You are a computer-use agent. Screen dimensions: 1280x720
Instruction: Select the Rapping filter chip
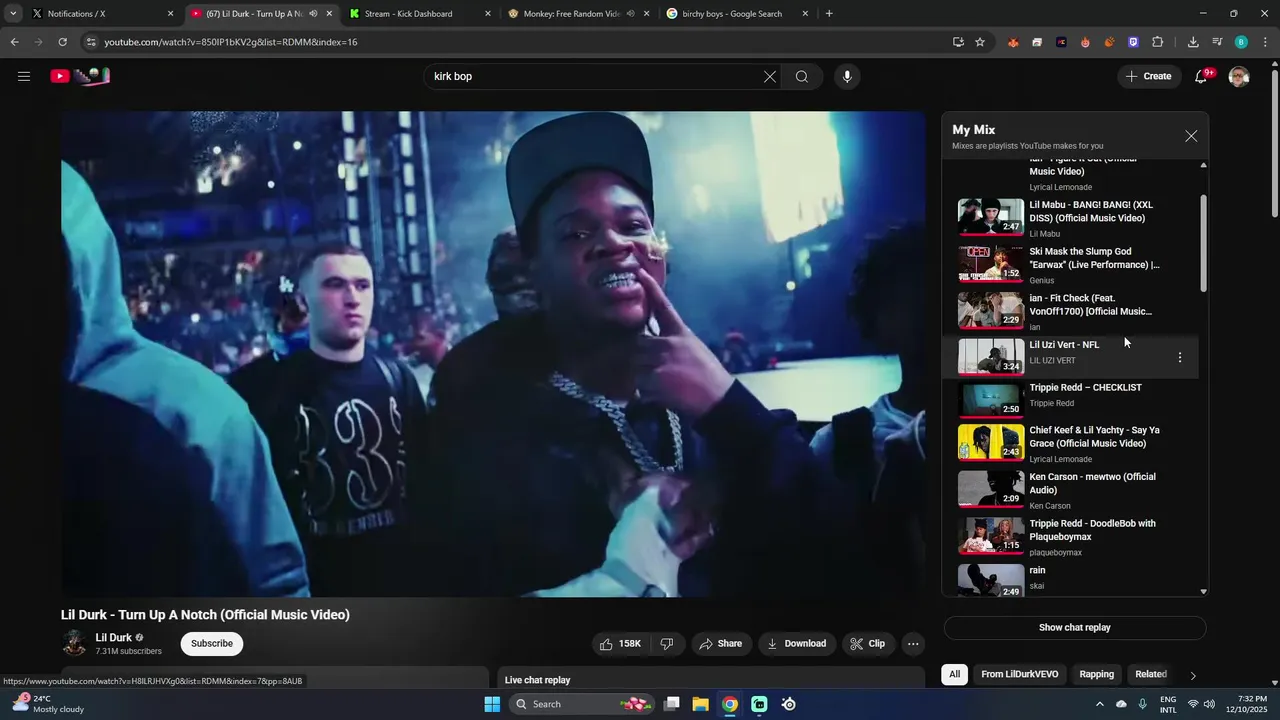1097,674
